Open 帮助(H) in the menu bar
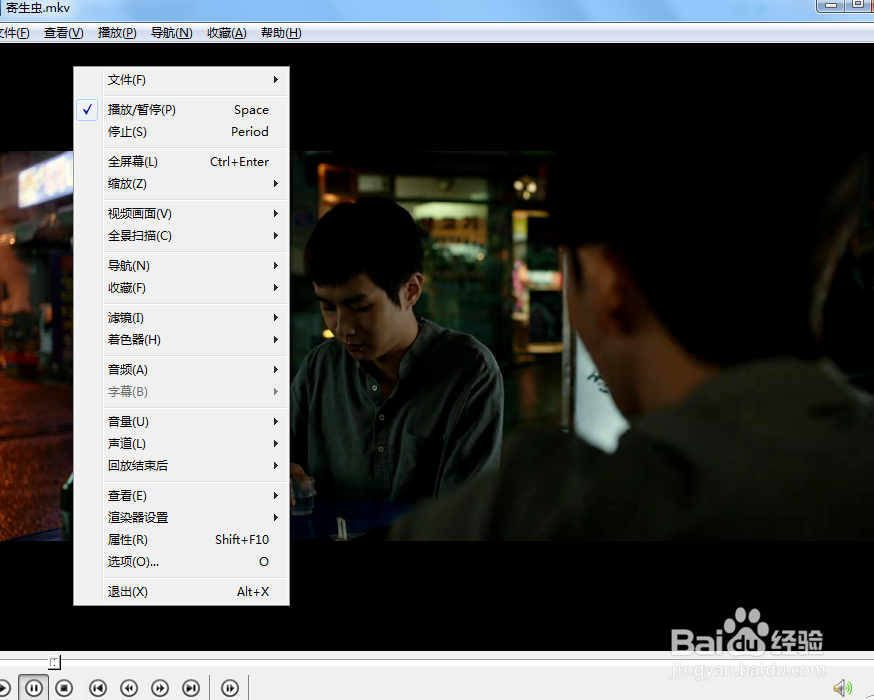This screenshot has height=700, width=874. coord(281,33)
